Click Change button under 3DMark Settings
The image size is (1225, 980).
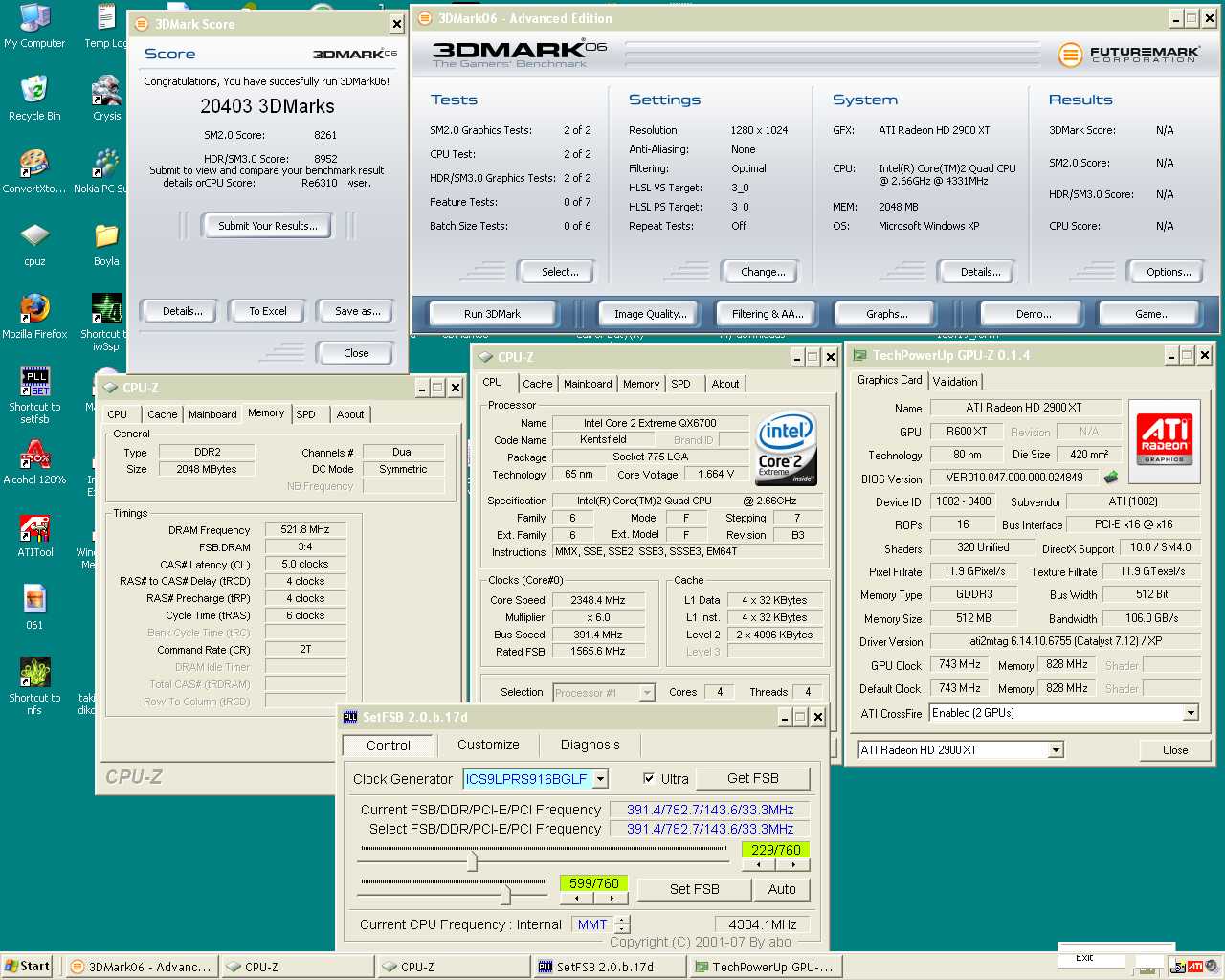[763, 272]
